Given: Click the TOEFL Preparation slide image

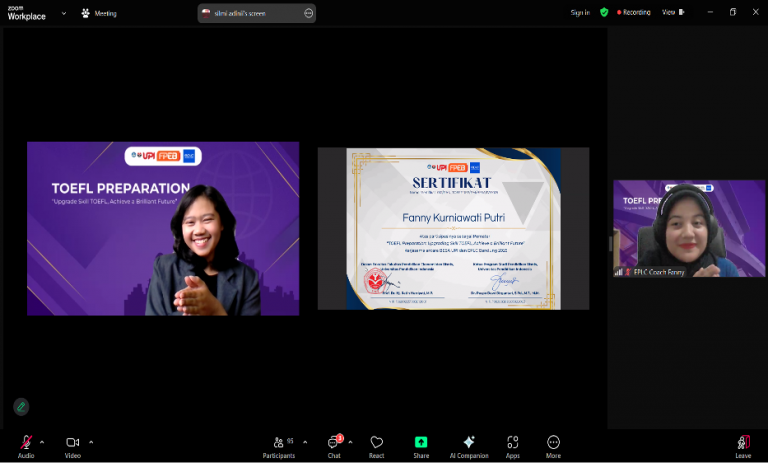Looking at the screenshot, I should 163,228.
